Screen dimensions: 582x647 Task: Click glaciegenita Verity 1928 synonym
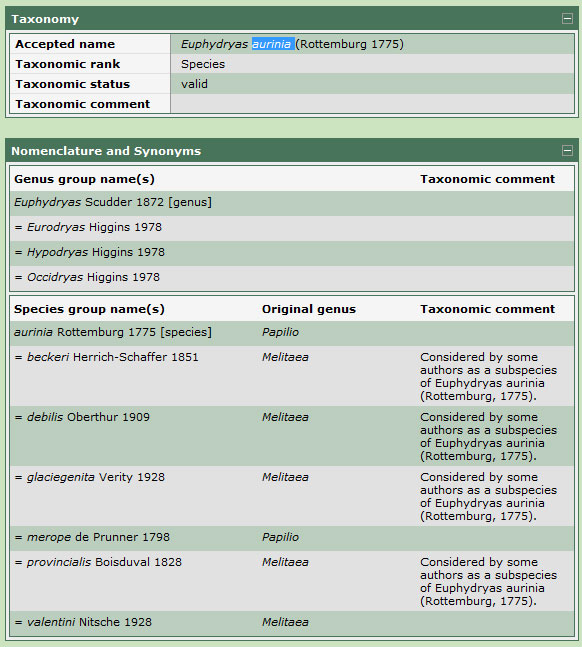click(x=90, y=477)
